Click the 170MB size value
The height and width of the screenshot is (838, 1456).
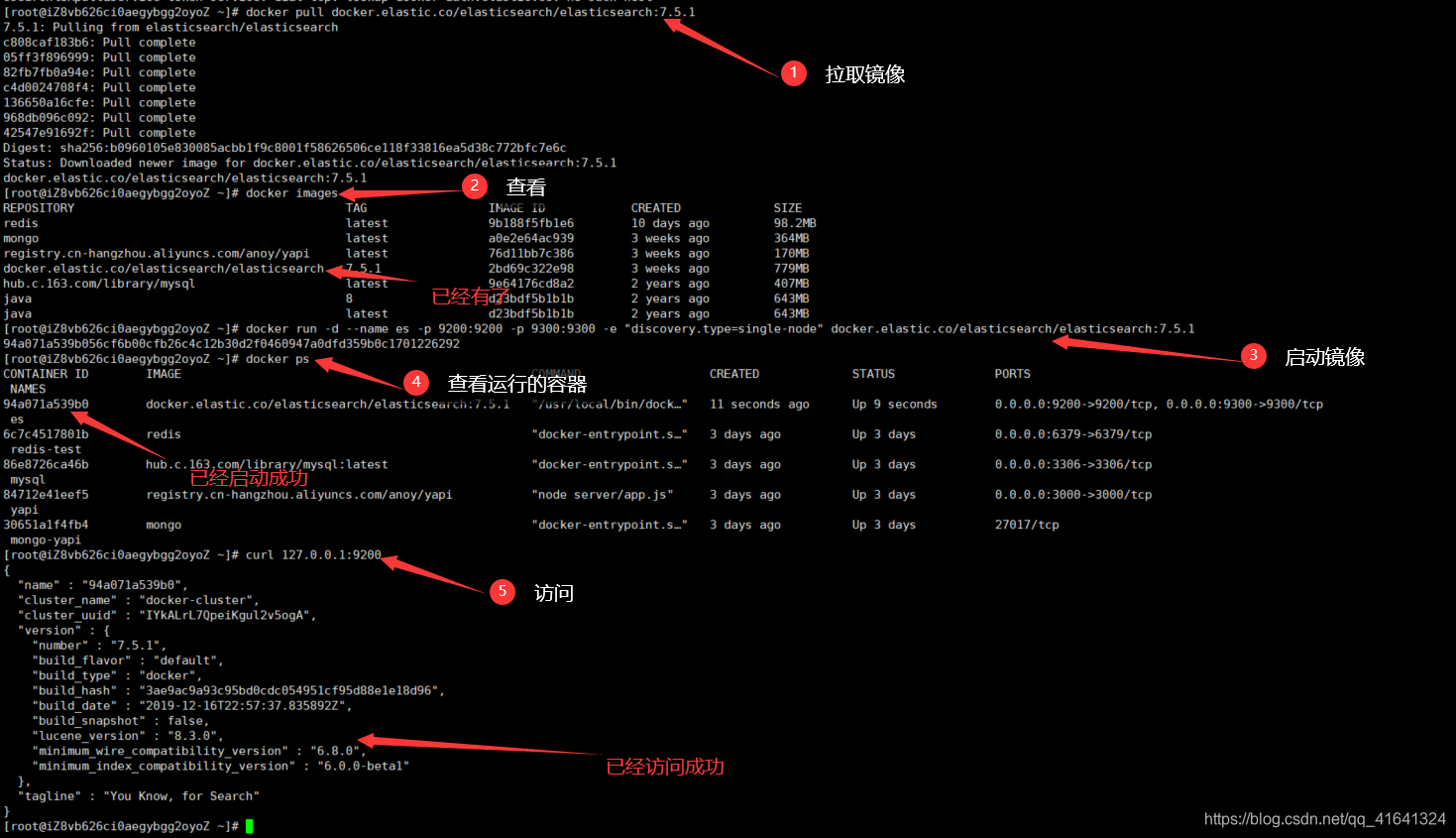792,254
